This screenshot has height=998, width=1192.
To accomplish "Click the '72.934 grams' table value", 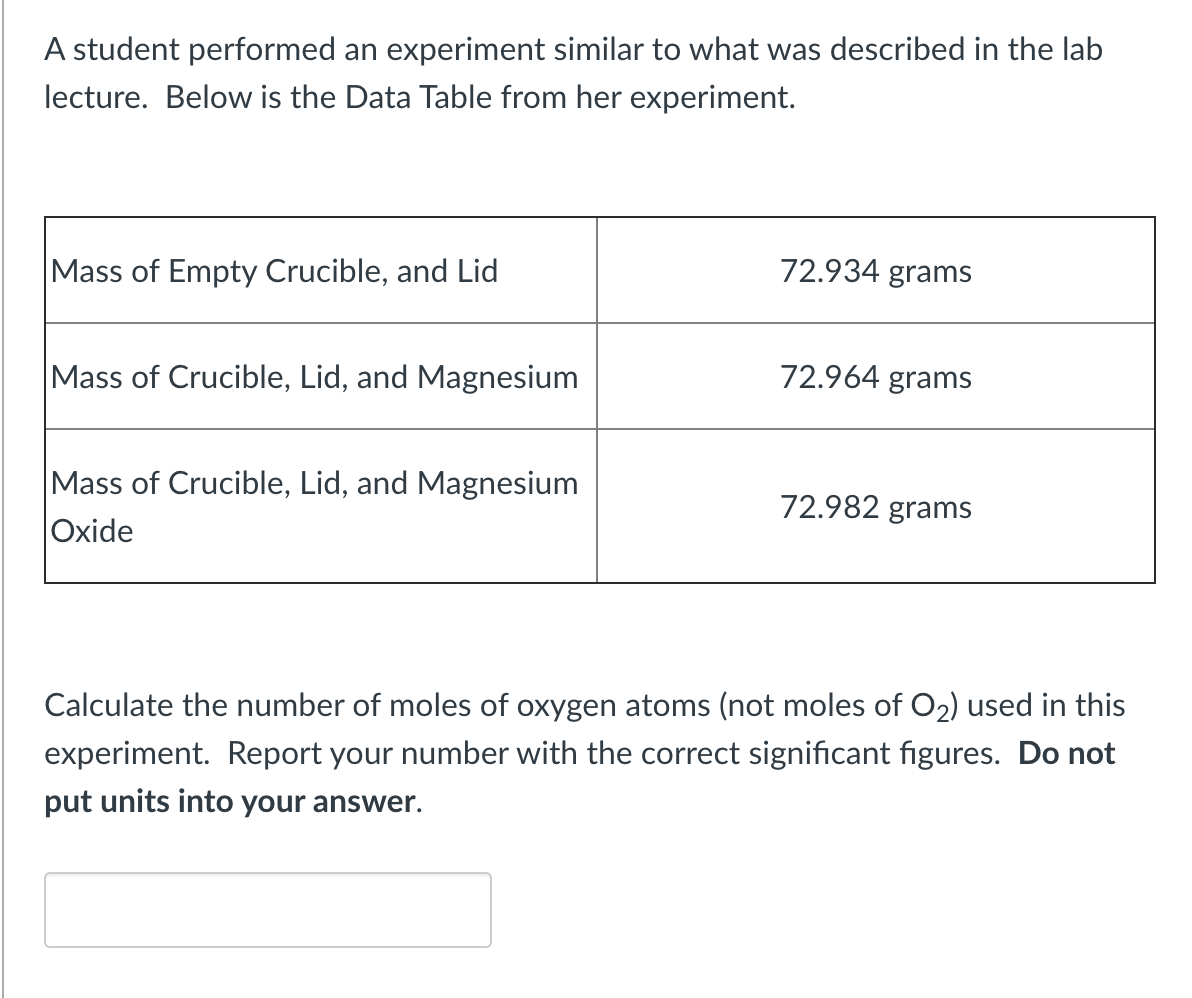I will click(876, 271).
